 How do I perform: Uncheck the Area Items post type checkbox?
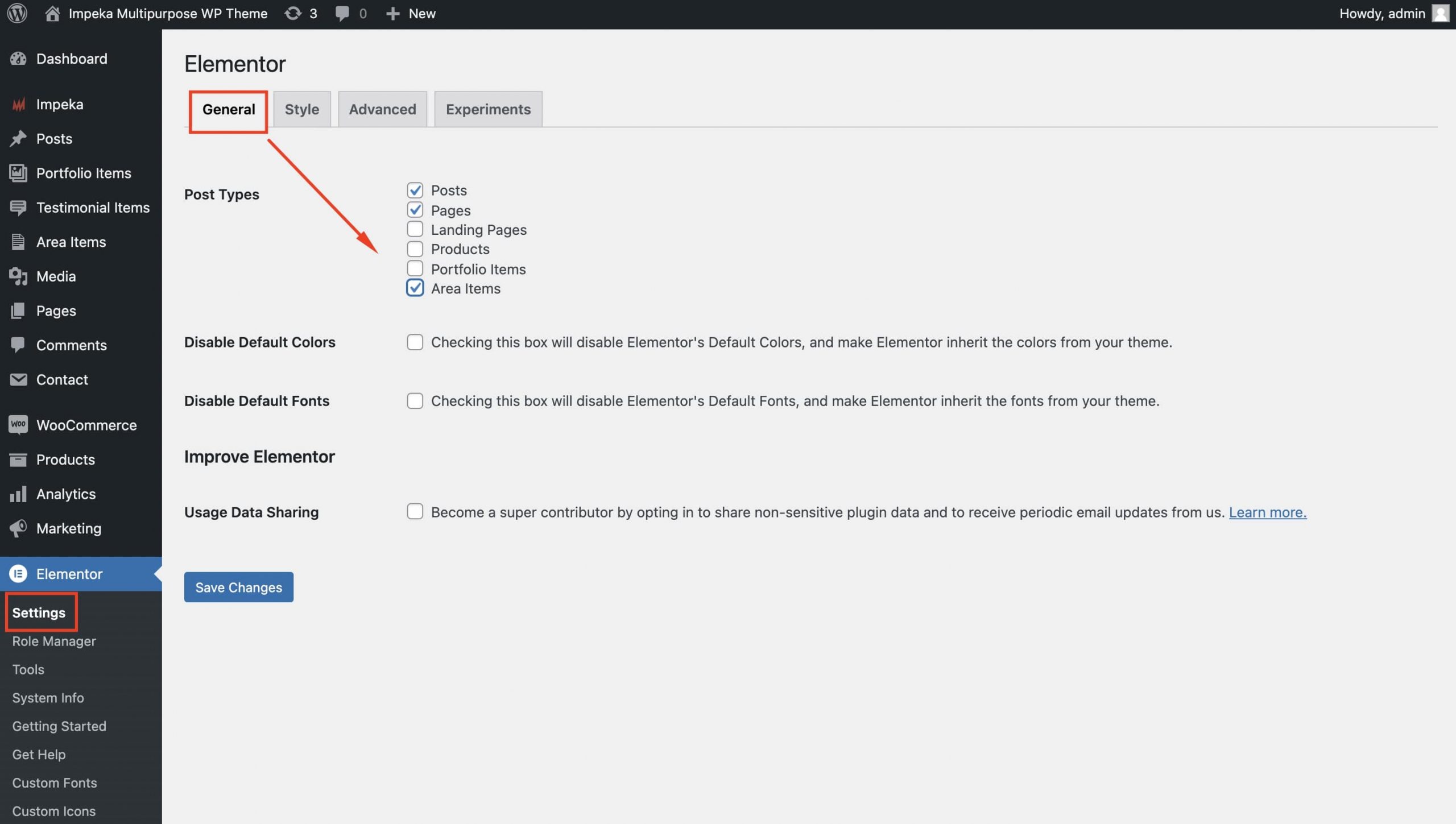tap(415, 288)
